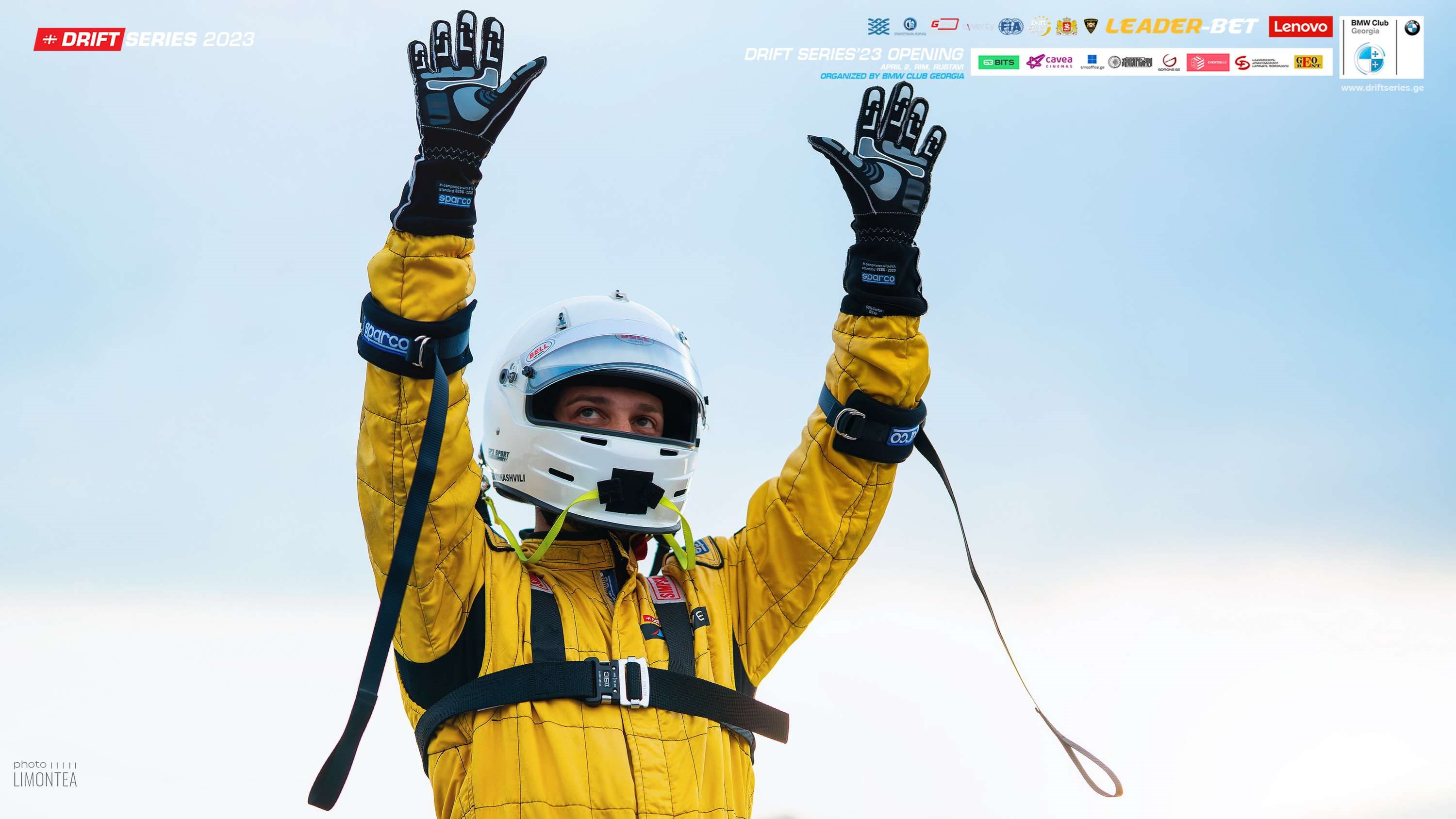Click the blue wave pattern logo
The height and width of the screenshot is (819, 1456).
(878, 27)
